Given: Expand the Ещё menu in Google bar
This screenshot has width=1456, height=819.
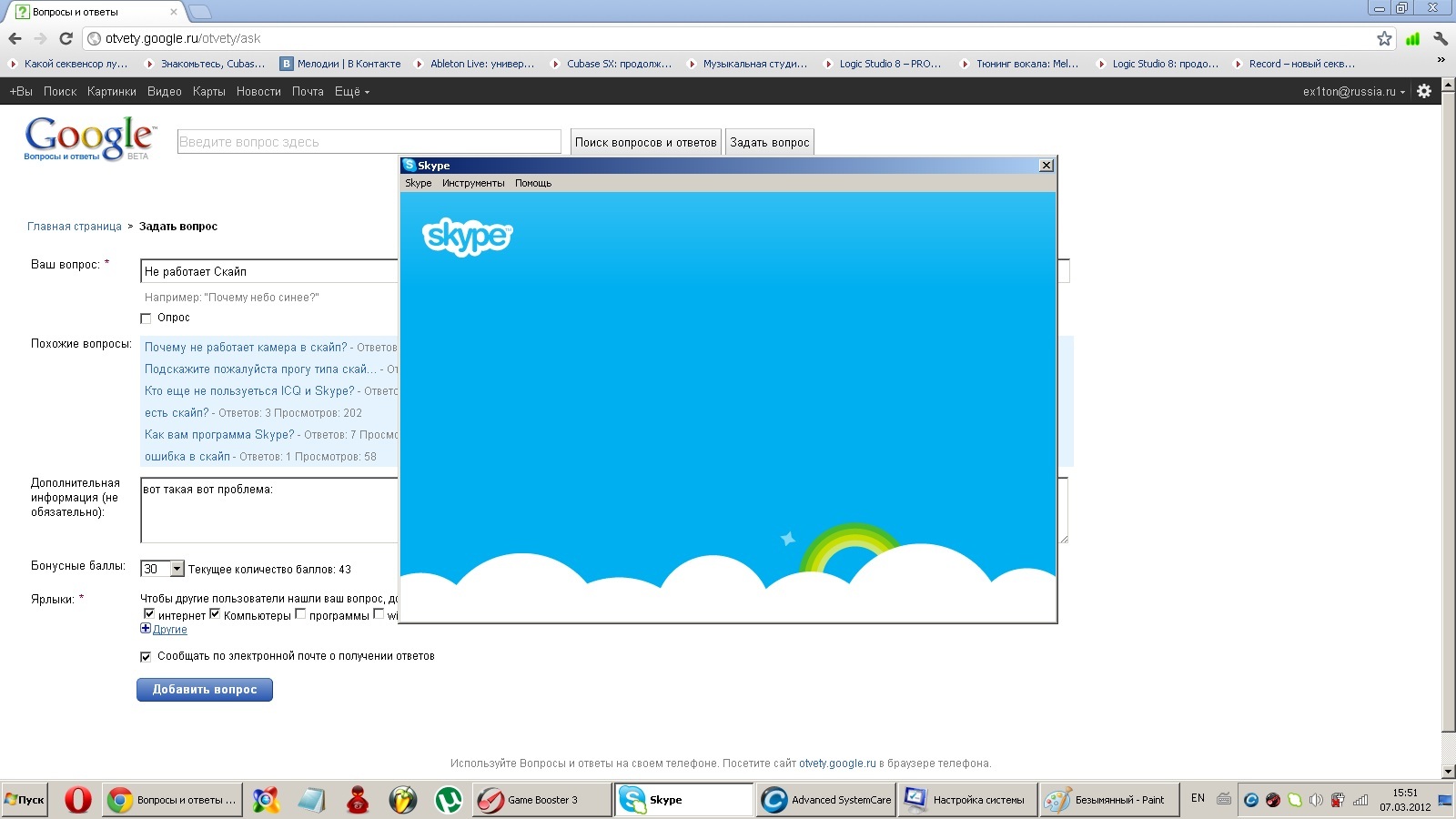Looking at the screenshot, I should 352,91.
